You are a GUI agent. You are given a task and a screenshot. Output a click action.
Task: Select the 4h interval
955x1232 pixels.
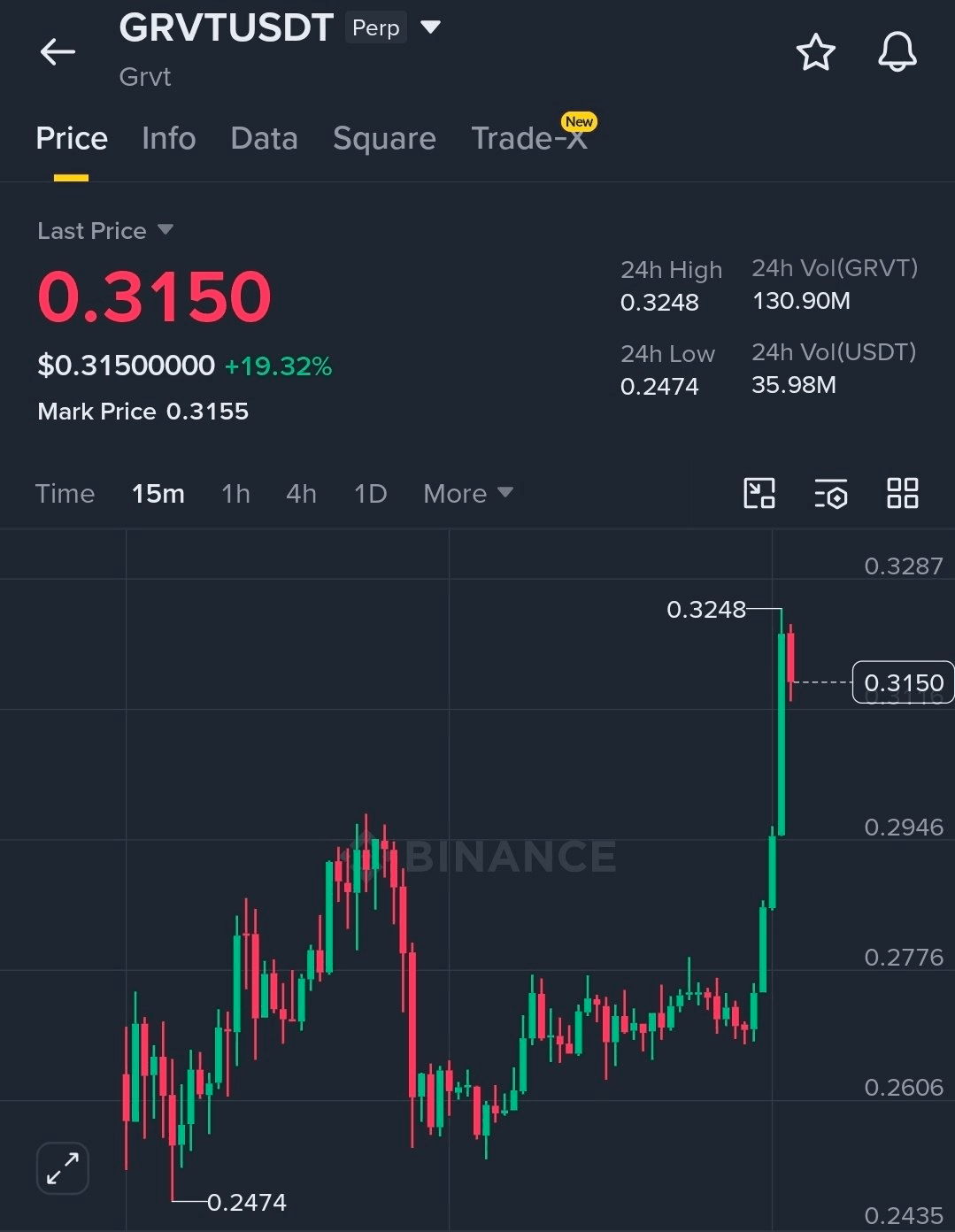click(301, 493)
